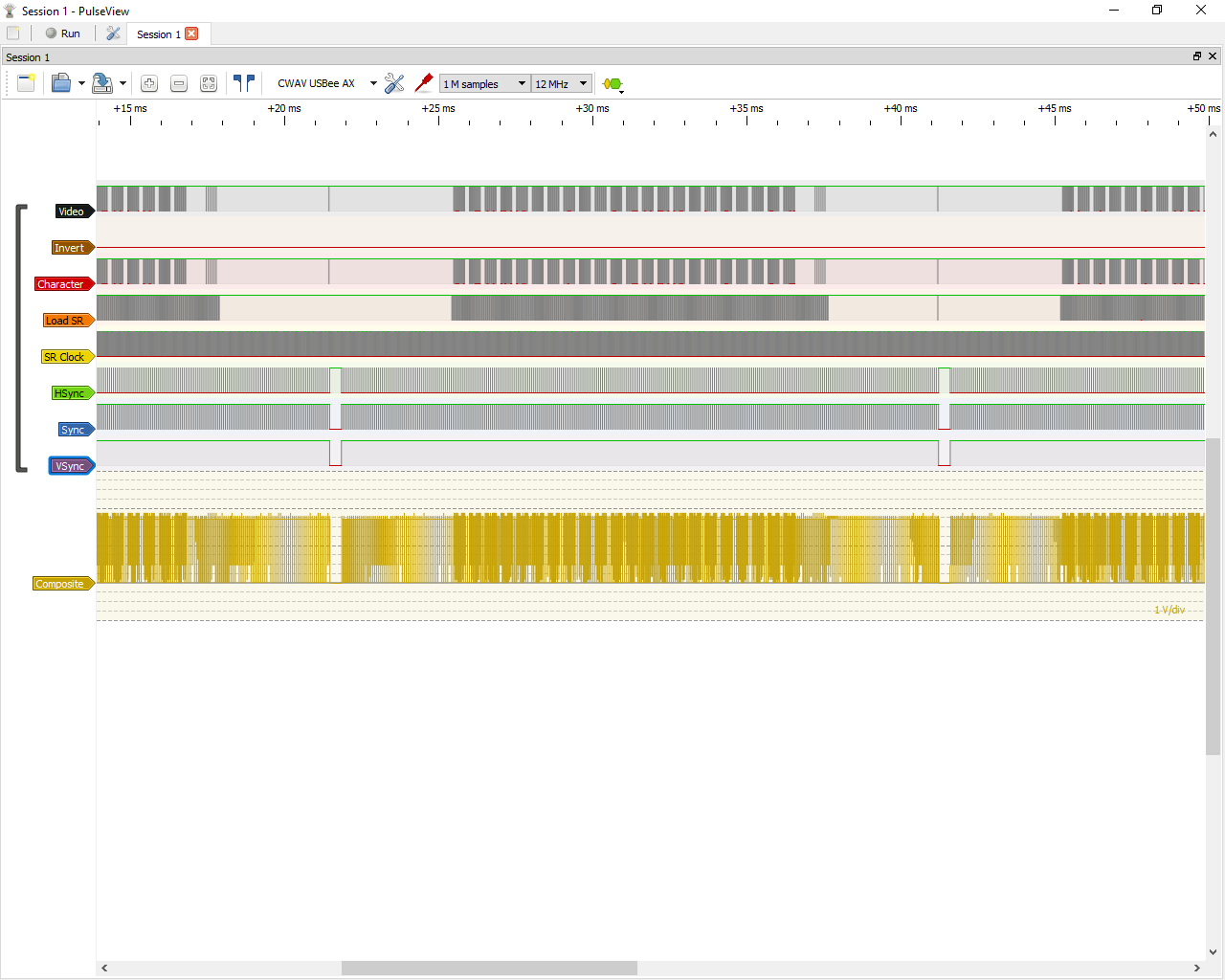The image size is (1225, 980).
Task: Zoom to fit the whole capture
Action: (x=209, y=83)
